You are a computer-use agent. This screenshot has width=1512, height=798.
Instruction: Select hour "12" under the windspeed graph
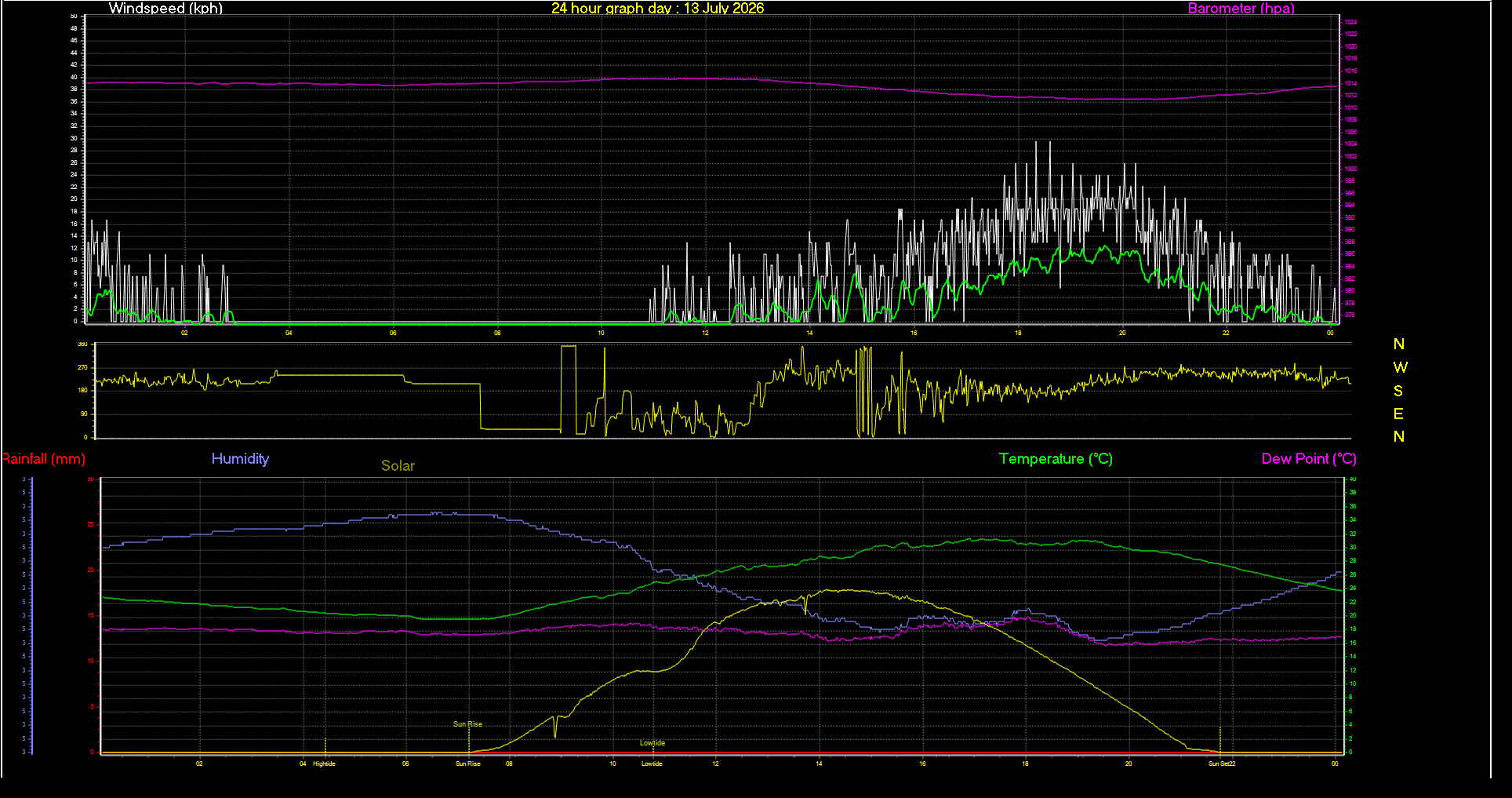(x=706, y=333)
